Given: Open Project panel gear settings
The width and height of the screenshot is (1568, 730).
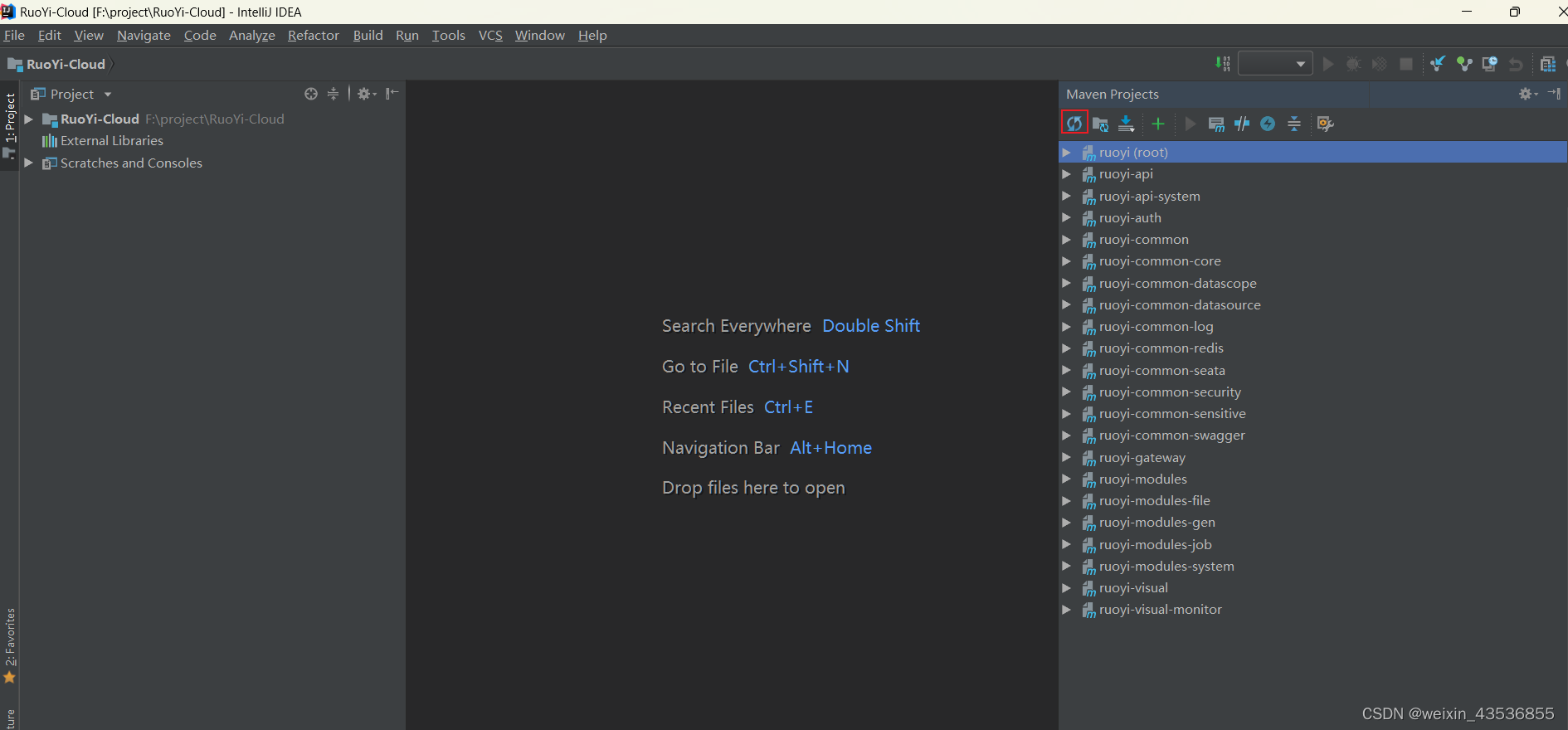Looking at the screenshot, I should tap(367, 94).
